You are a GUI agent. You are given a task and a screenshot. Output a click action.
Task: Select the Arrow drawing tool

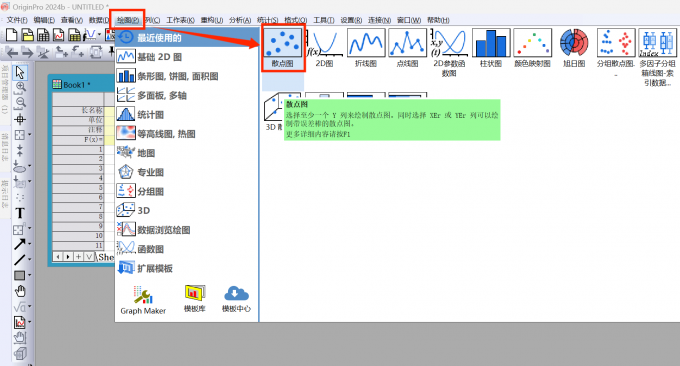pyautogui.click(x=20, y=244)
